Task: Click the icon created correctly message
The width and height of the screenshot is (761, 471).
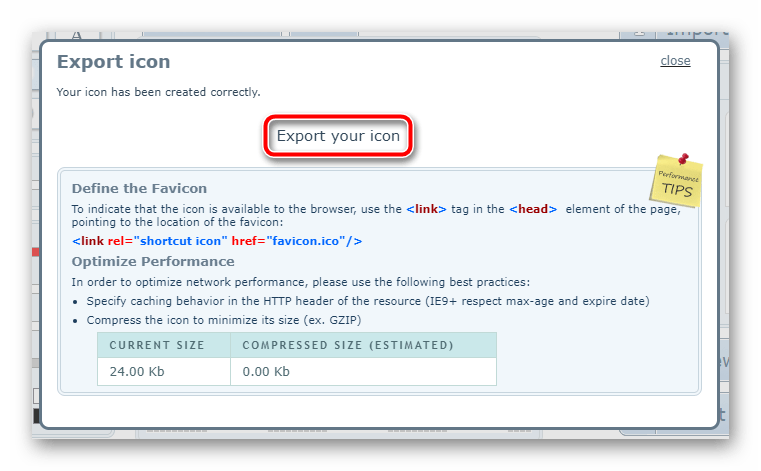Action: pyautogui.click(x=158, y=92)
